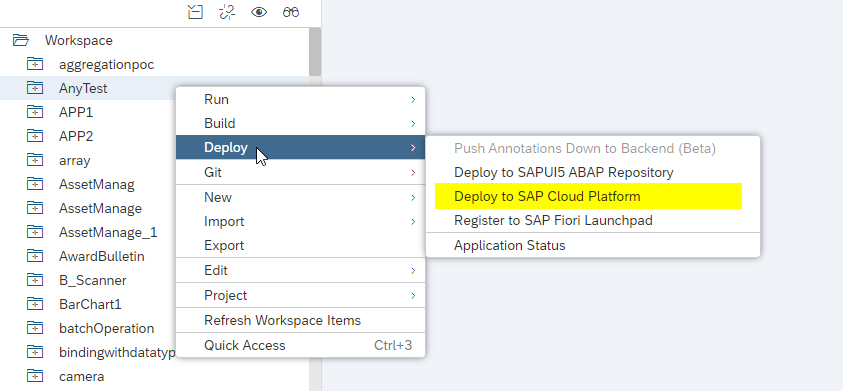The width and height of the screenshot is (843, 391).
Task: Select the array project
Action: pyautogui.click(x=74, y=160)
